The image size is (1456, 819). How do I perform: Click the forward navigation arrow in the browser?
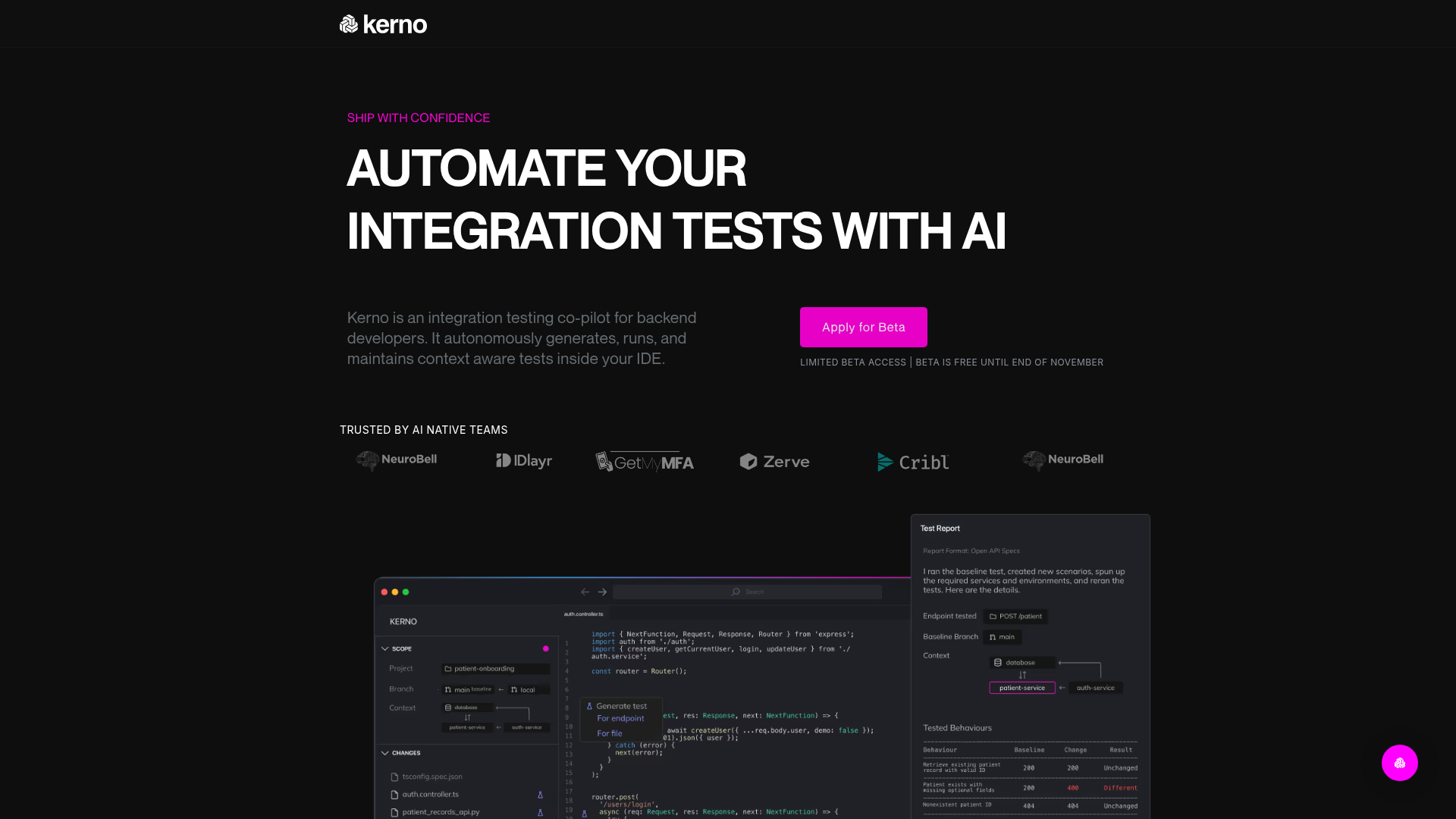(603, 591)
